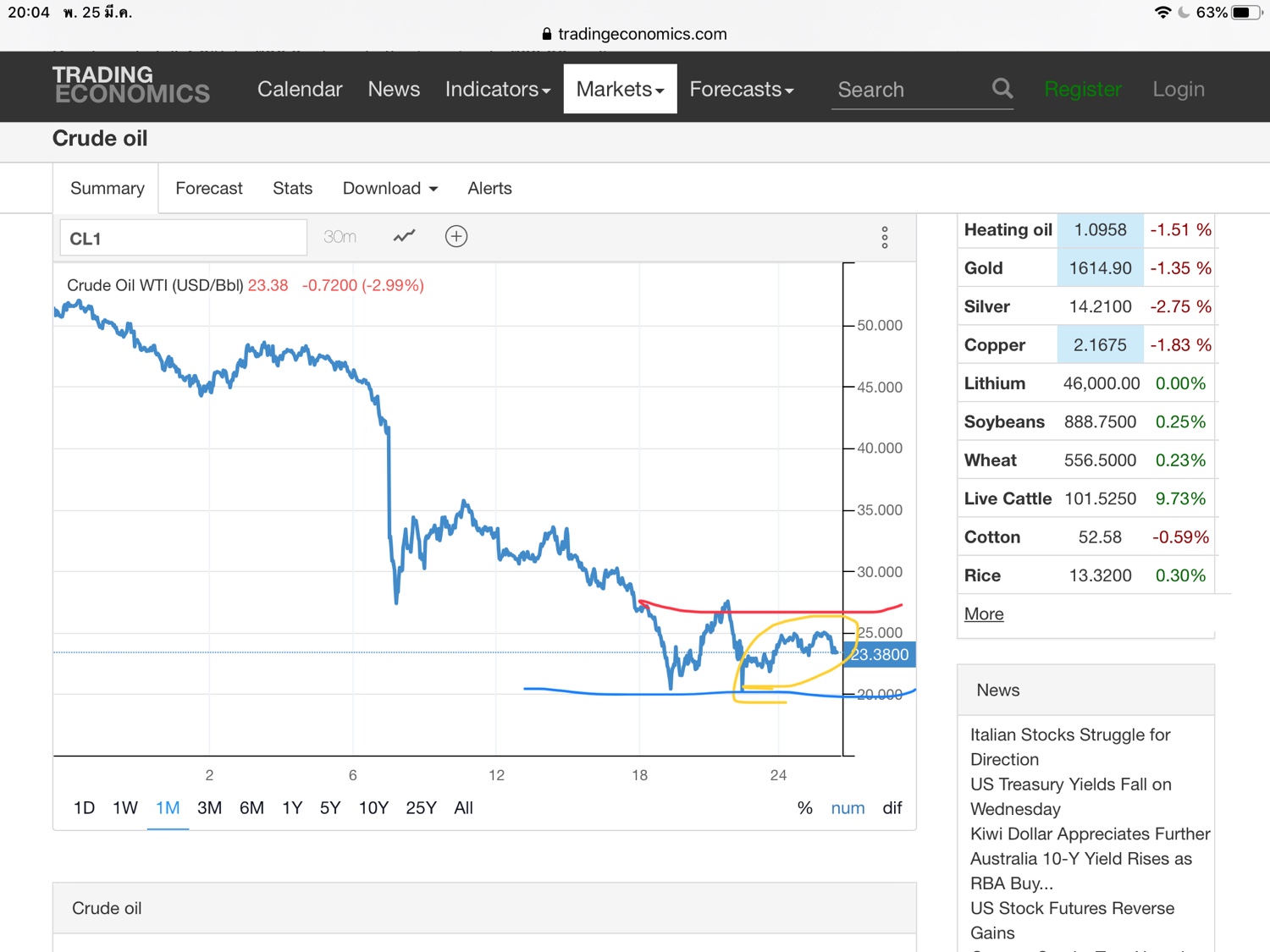This screenshot has height=952, width=1270.
Task: Click the add comparison plus icon
Action: click(x=456, y=237)
